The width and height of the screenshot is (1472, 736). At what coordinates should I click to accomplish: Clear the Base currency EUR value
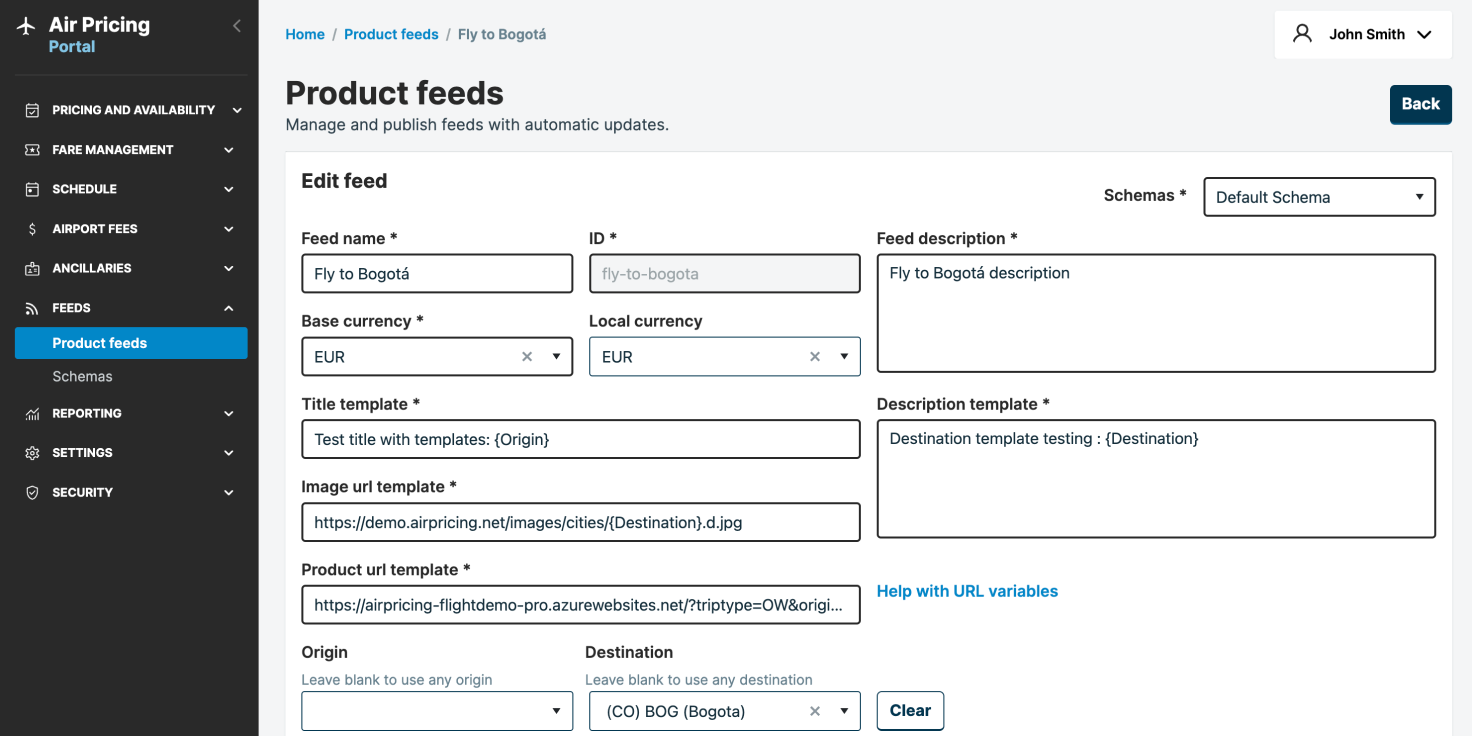[x=527, y=357]
